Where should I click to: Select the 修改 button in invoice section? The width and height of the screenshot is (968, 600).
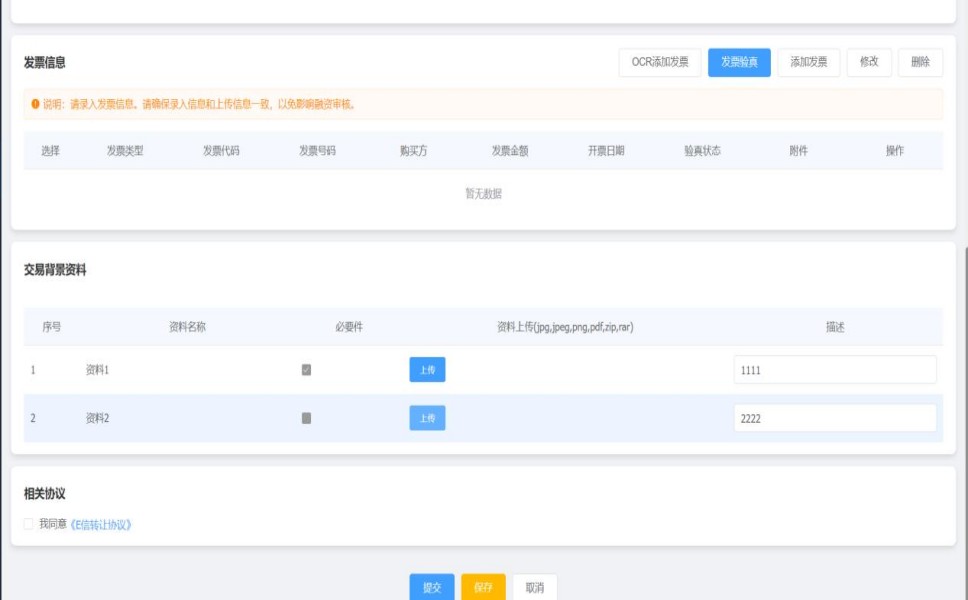[869, 62]
